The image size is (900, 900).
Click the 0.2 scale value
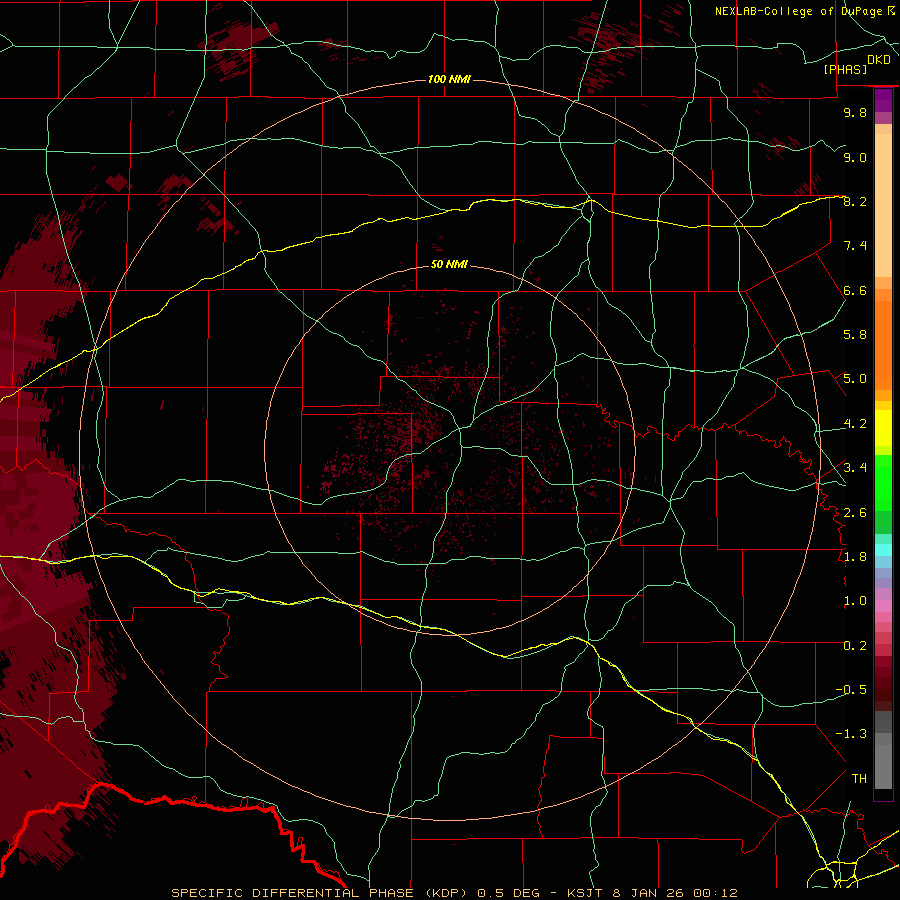[855, 646]
